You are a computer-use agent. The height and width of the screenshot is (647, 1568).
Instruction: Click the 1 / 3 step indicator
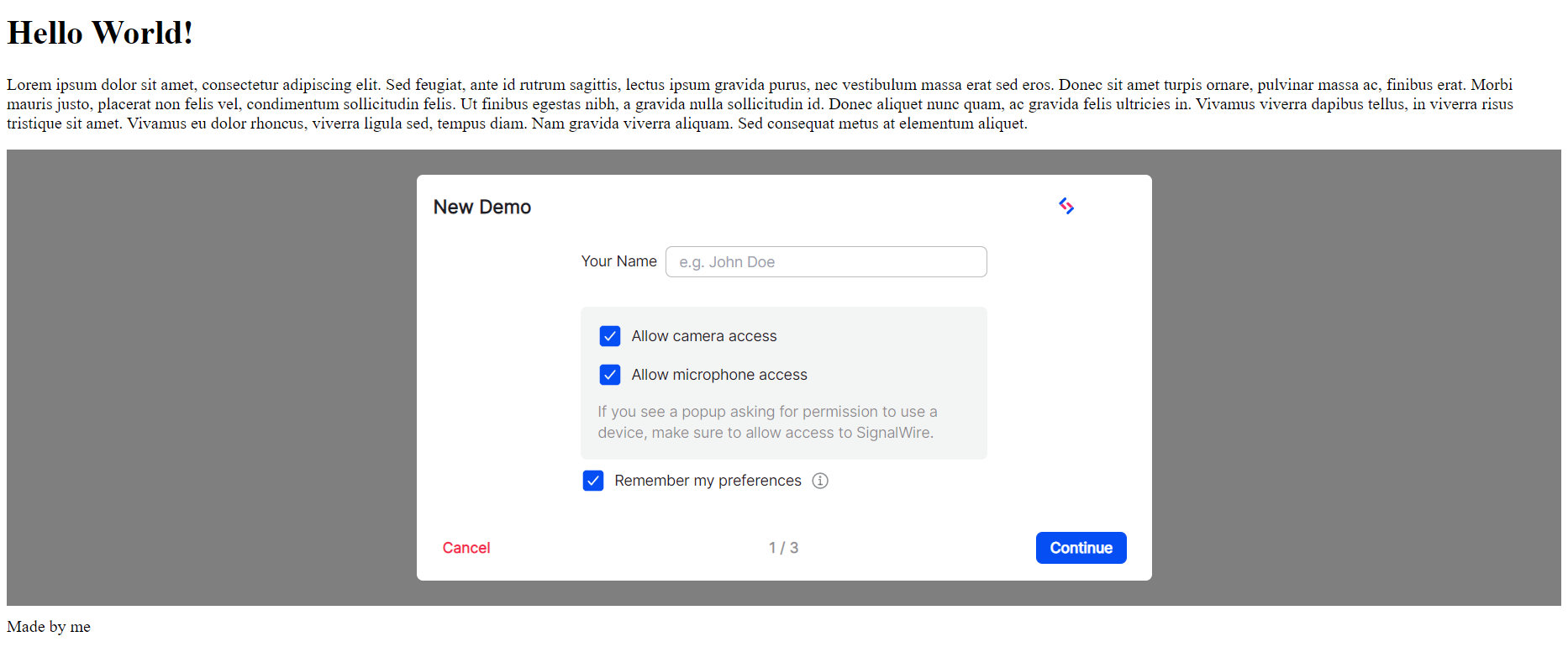click(x=783, y=548)
